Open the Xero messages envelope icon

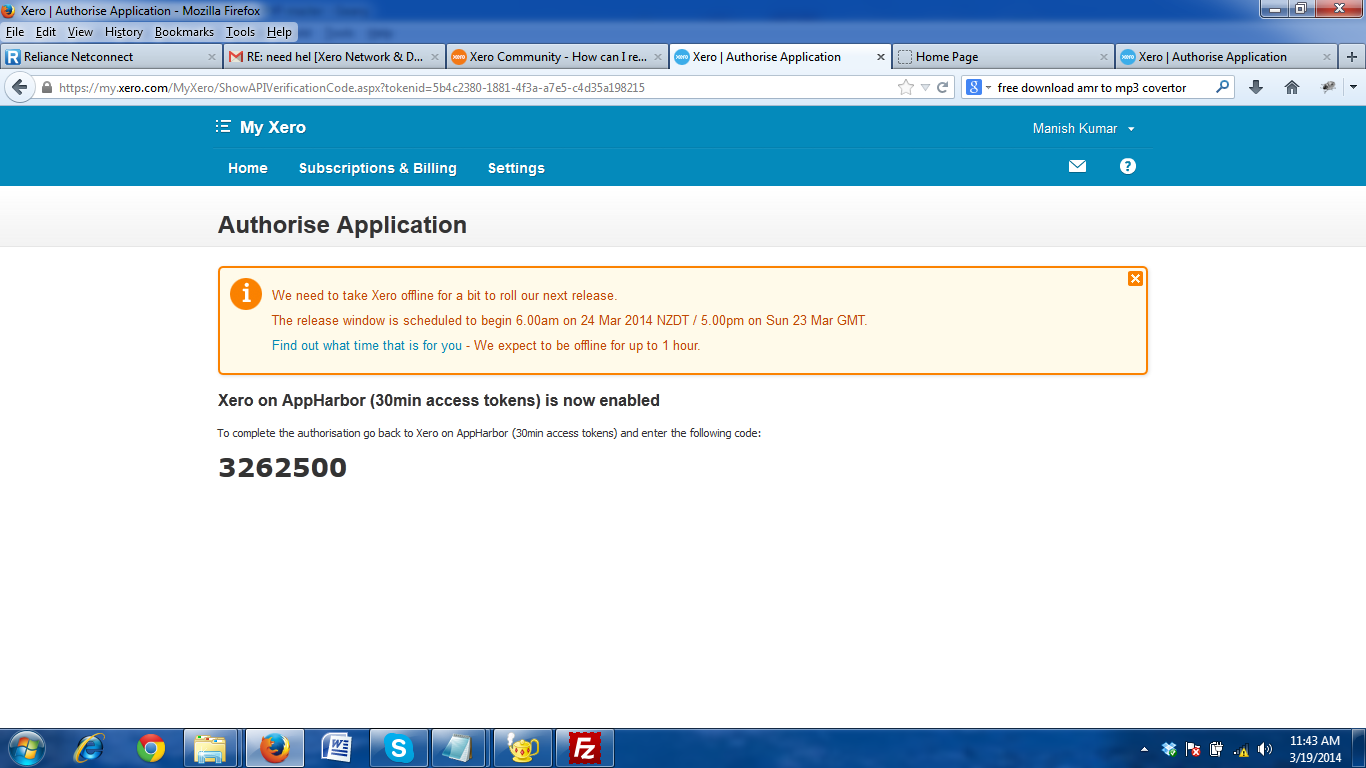point(1077,166)
